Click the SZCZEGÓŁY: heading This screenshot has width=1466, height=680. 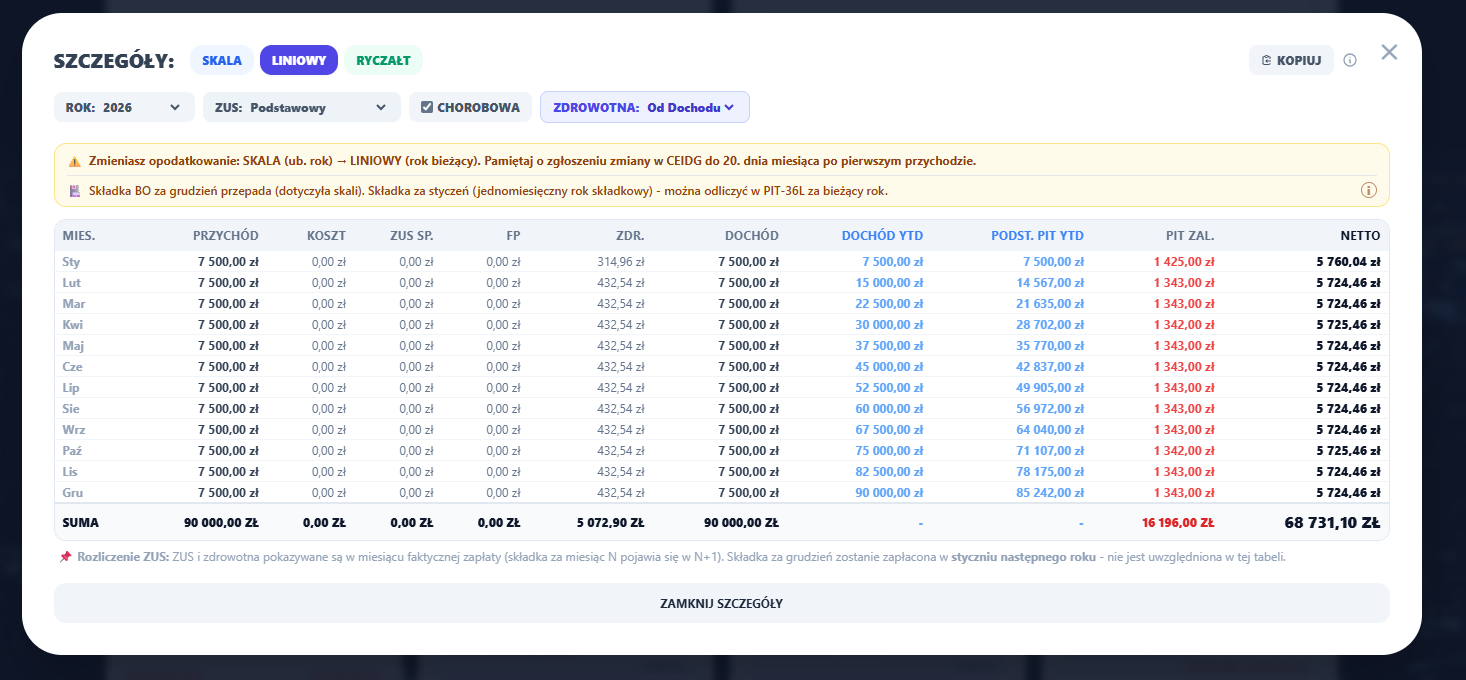114,61
